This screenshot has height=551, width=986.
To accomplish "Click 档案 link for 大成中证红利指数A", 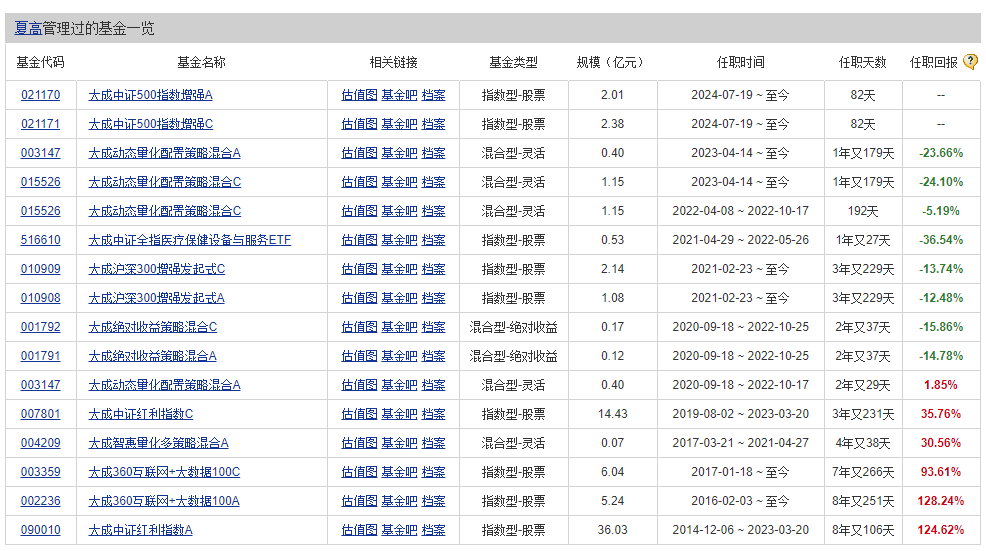I will pyautogui.click(x=433, y=530).
